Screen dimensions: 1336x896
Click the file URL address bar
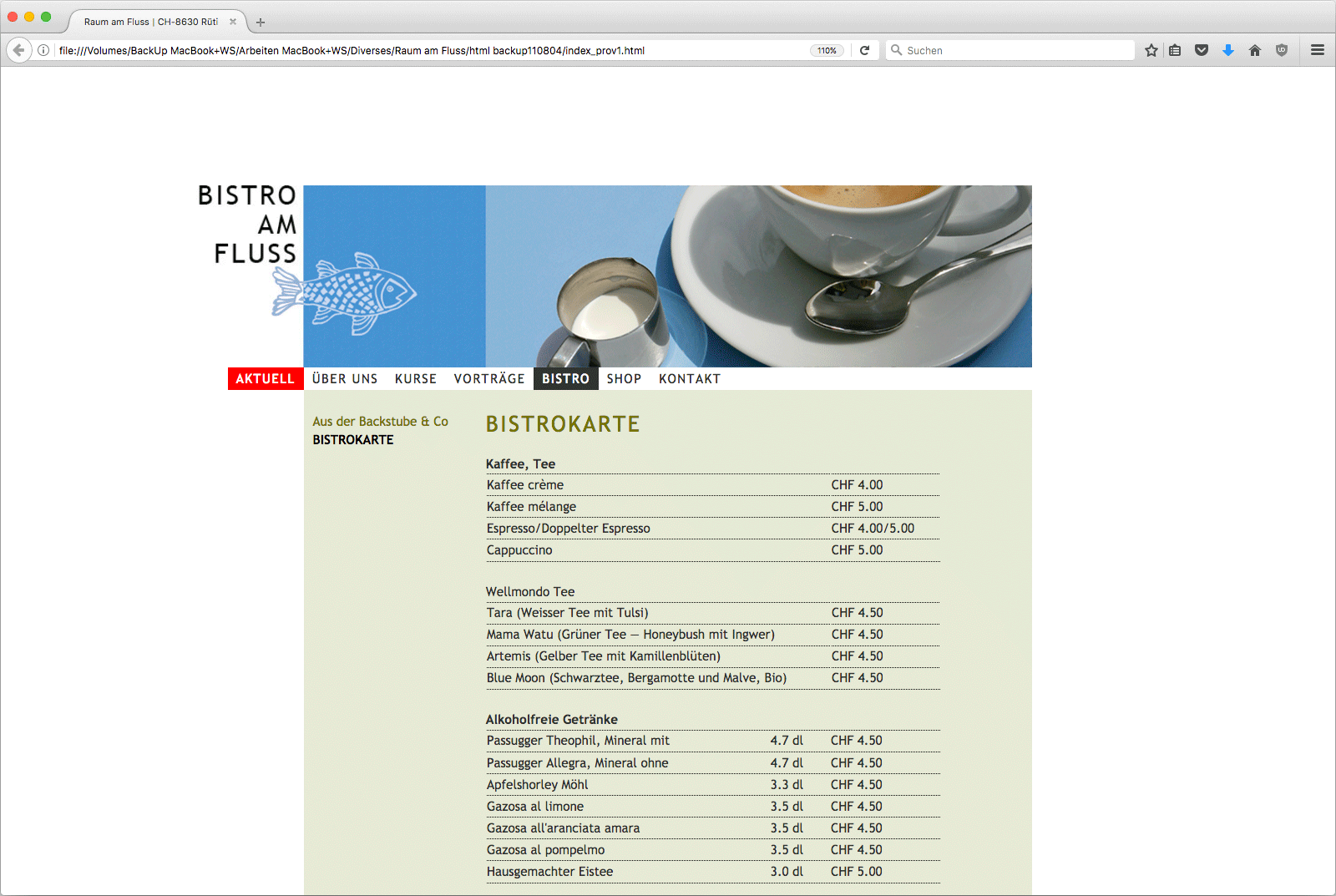430,50
